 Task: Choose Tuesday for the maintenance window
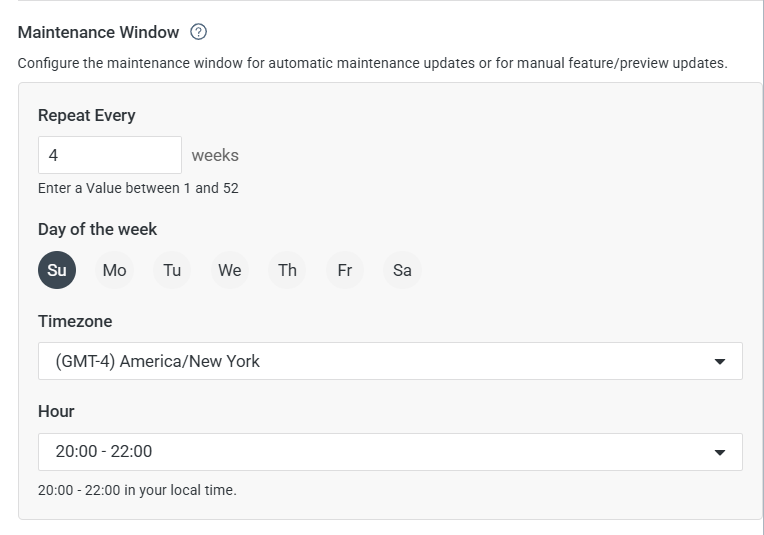pos(172,270)
